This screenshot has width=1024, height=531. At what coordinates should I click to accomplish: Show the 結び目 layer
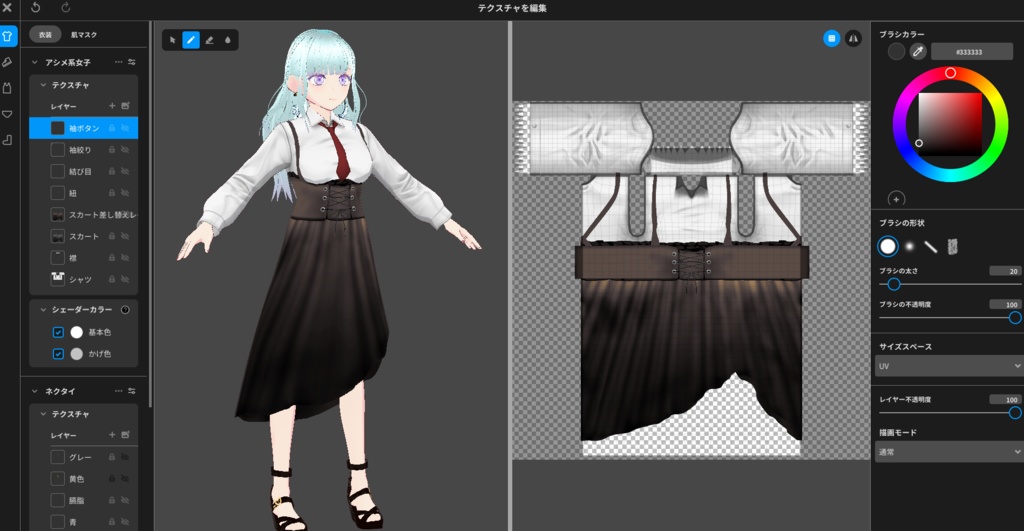click(125, 171)
